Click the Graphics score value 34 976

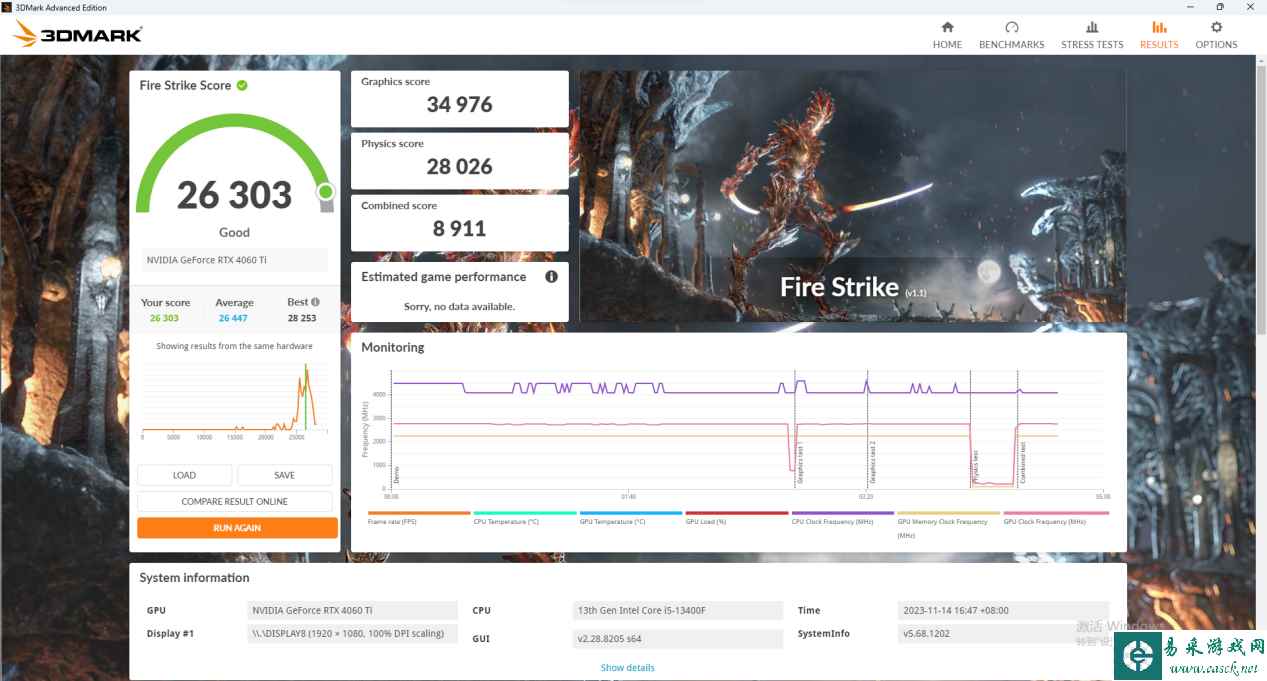click(x=460, y=104)
